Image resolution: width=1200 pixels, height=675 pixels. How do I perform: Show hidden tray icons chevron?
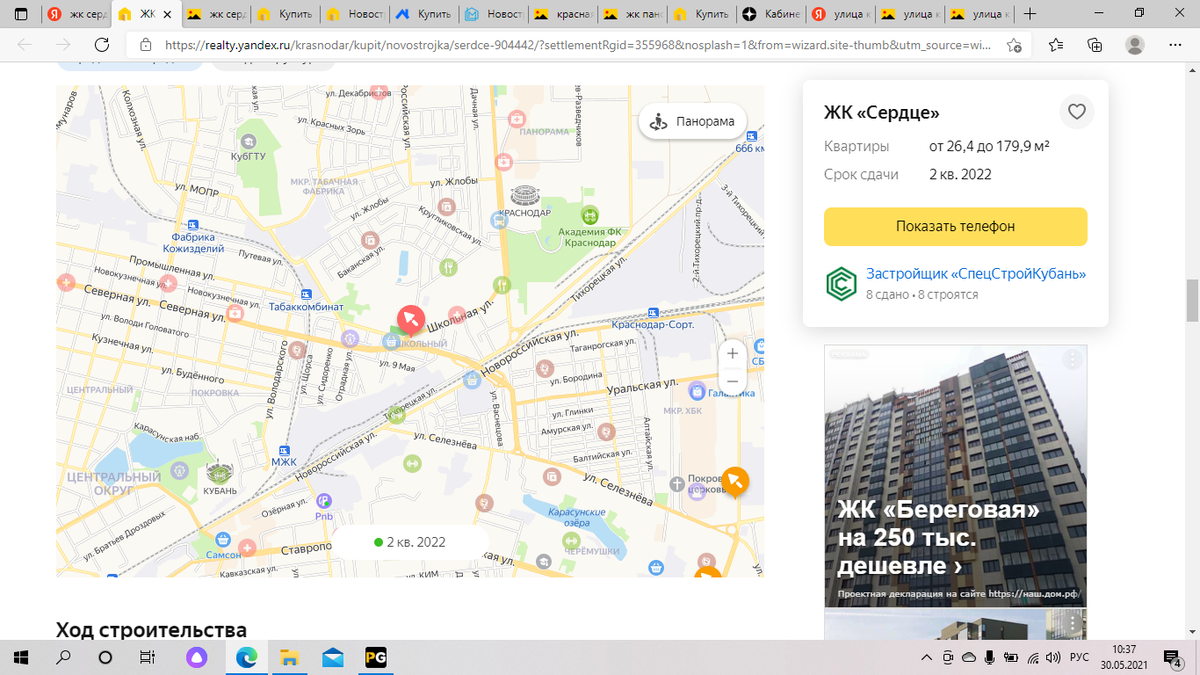point(926,658)
